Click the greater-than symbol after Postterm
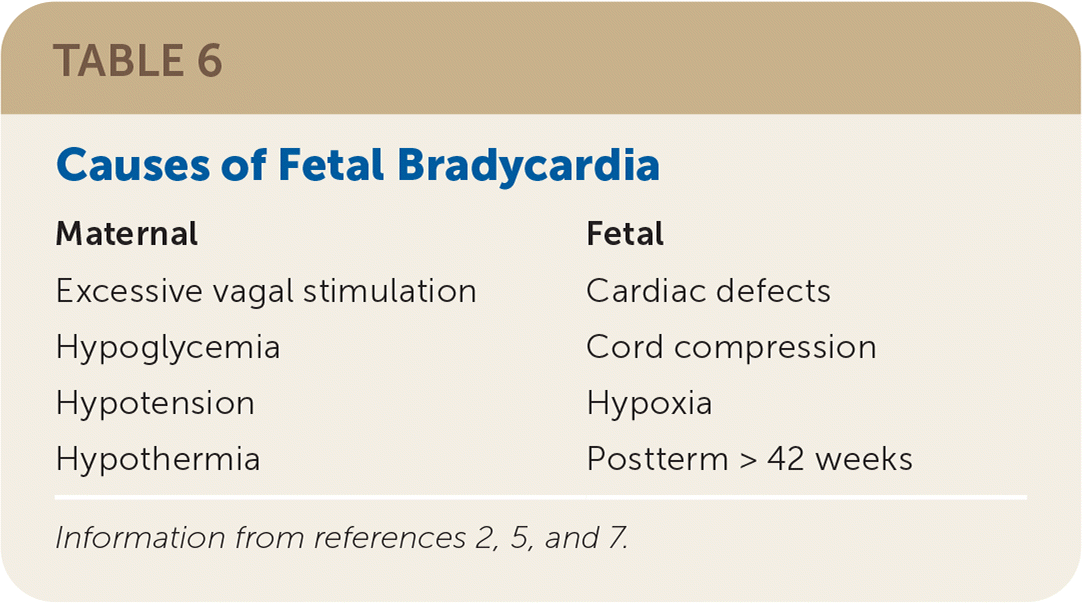The width and height of the screenshot is (1082, 603). tap(748, 460)
